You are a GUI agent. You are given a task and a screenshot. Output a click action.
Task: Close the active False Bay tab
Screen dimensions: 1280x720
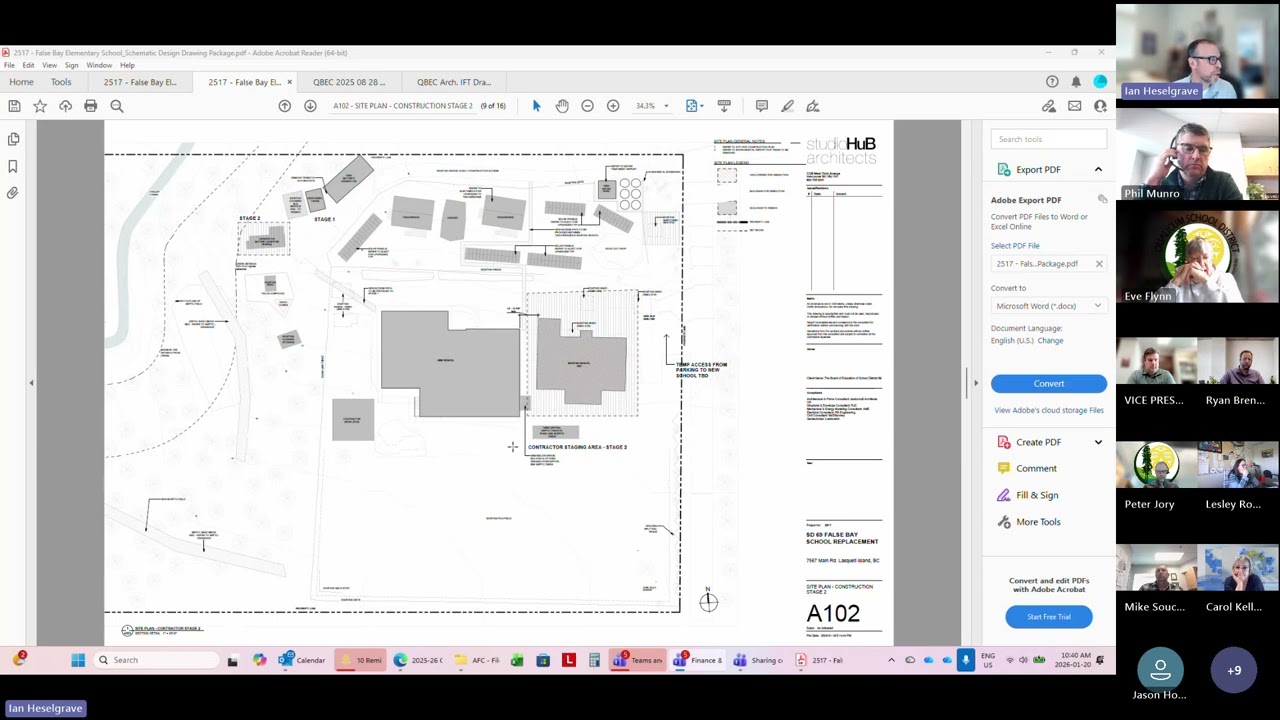pos(290,82)
